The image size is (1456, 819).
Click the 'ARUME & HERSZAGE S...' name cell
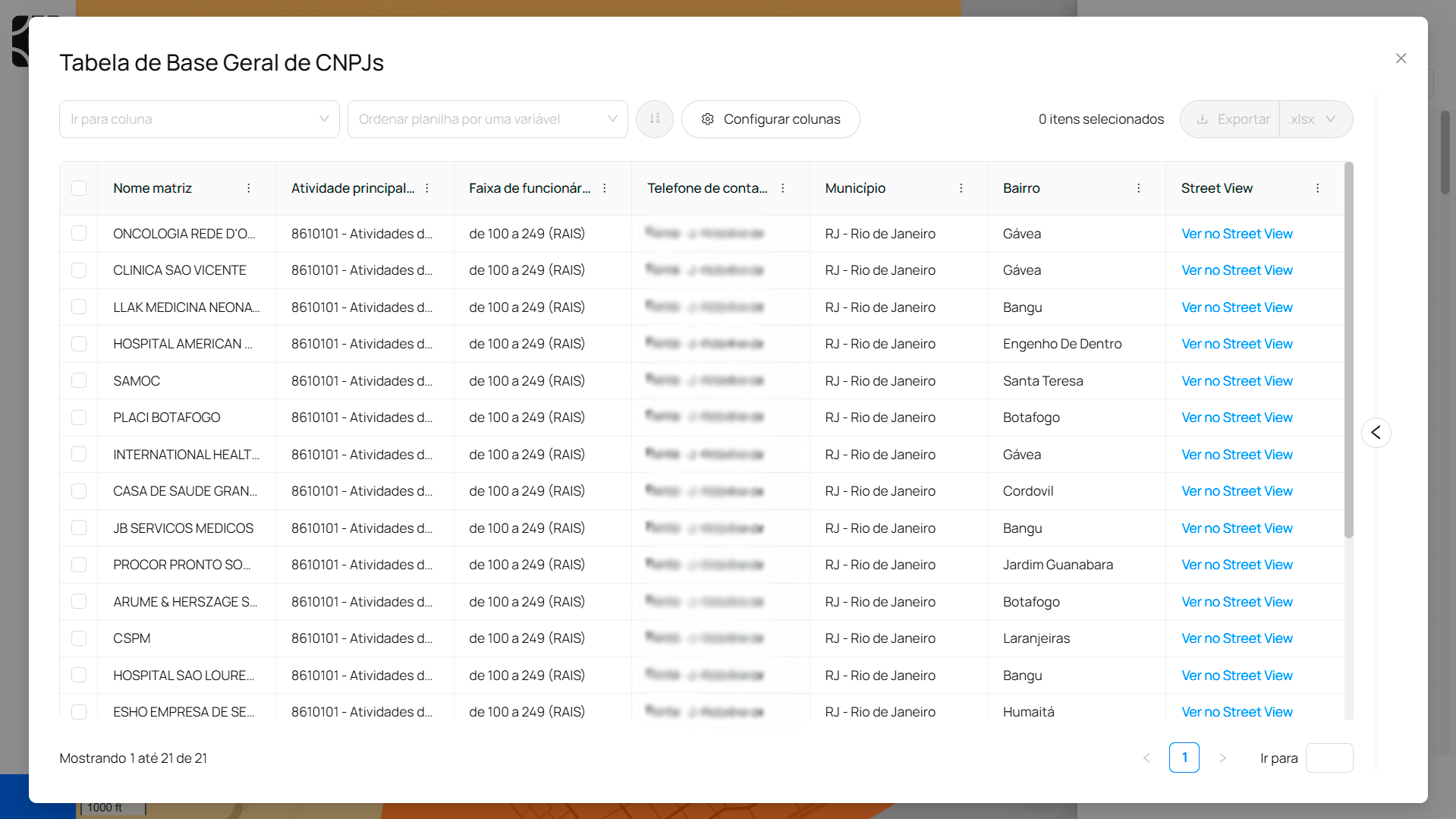[185, 602]
